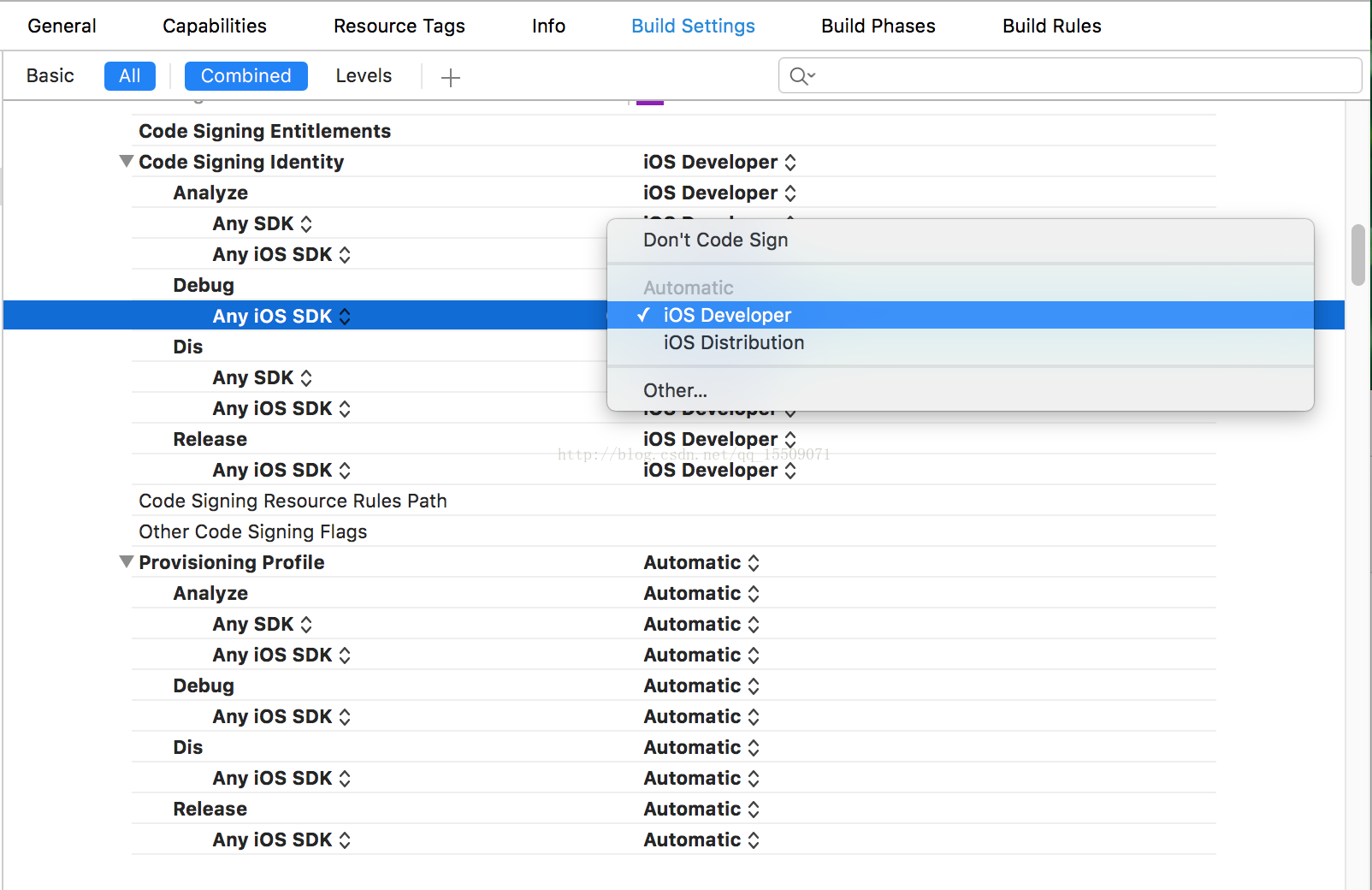
Task: Open the General tab
Action: 62,26
